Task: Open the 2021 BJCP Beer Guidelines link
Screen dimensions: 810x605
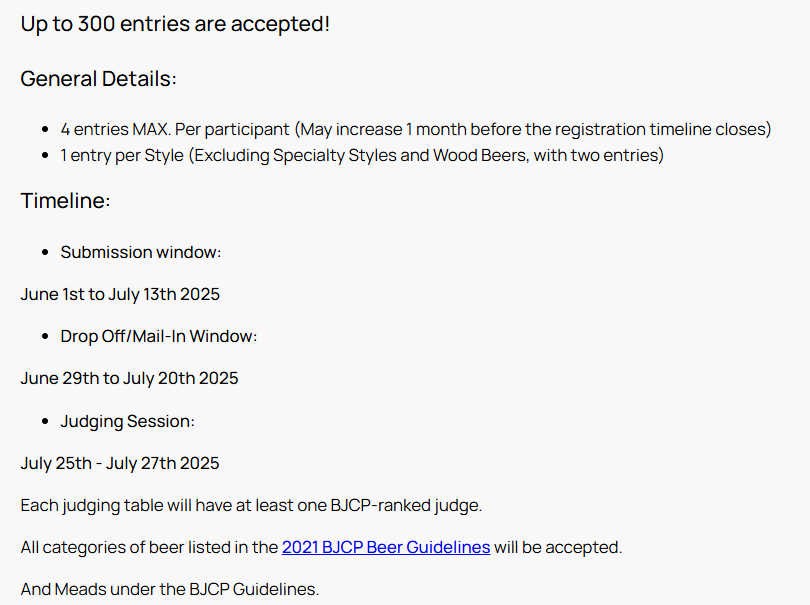Action: tap(386, 547)
